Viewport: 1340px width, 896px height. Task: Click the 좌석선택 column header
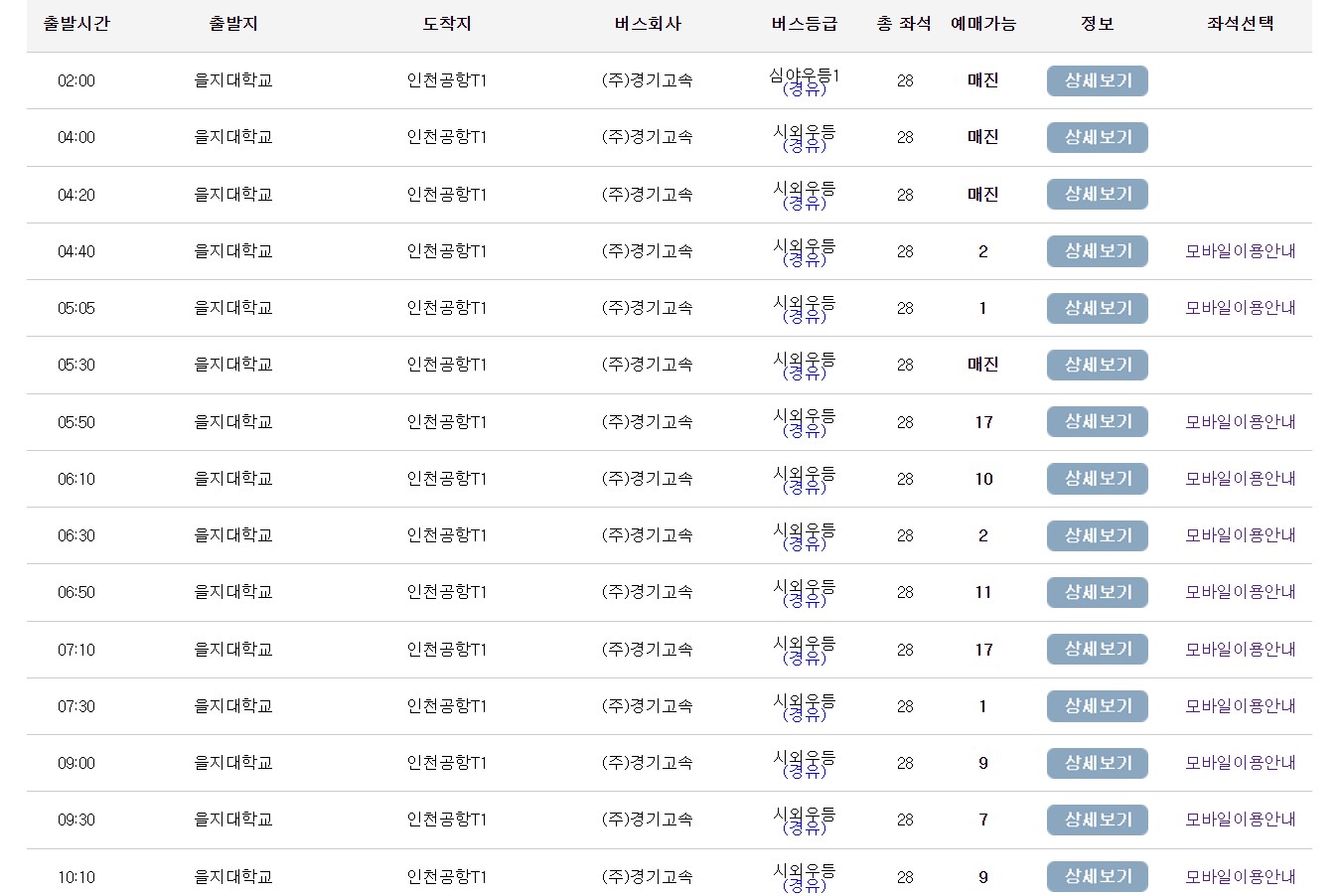(1241, 23)
